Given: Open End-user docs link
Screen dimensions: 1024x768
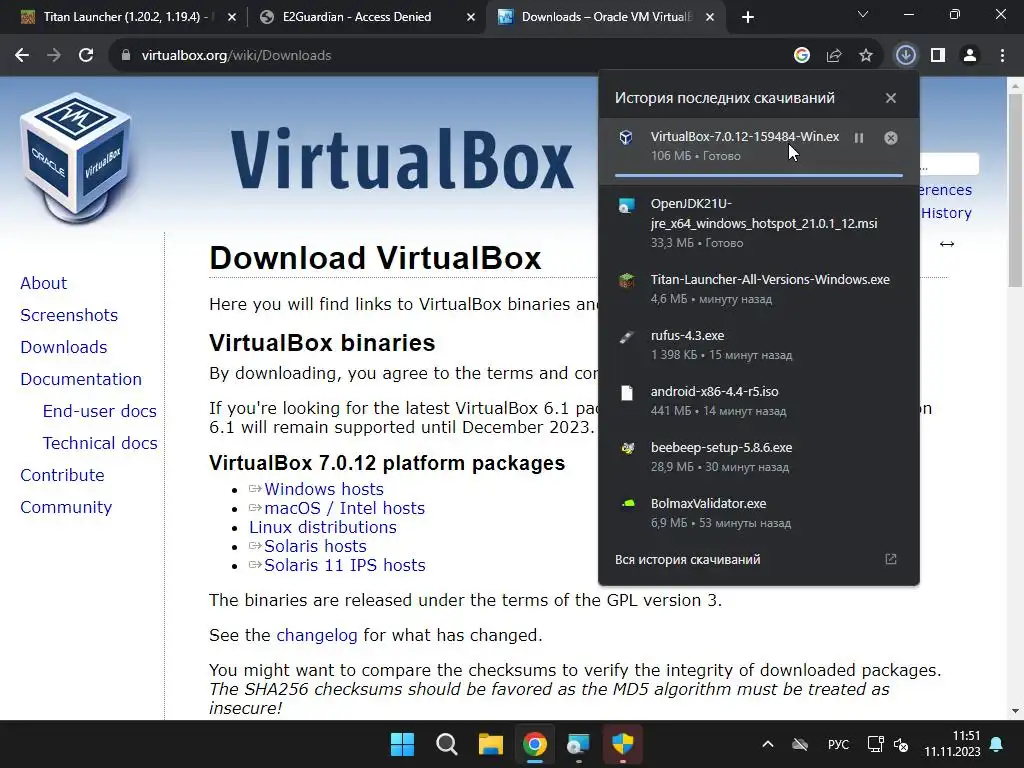Looking at the screenshot, I should pyautogui.click(x=100, y=411).
